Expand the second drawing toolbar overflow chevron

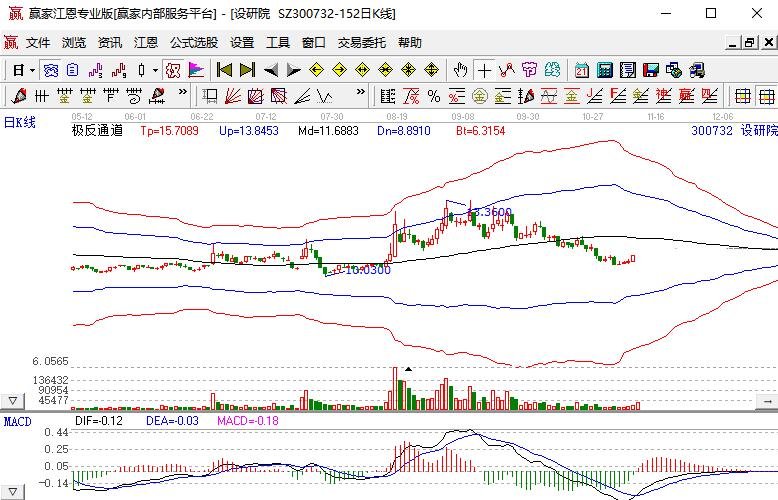[x=361, y=92]
